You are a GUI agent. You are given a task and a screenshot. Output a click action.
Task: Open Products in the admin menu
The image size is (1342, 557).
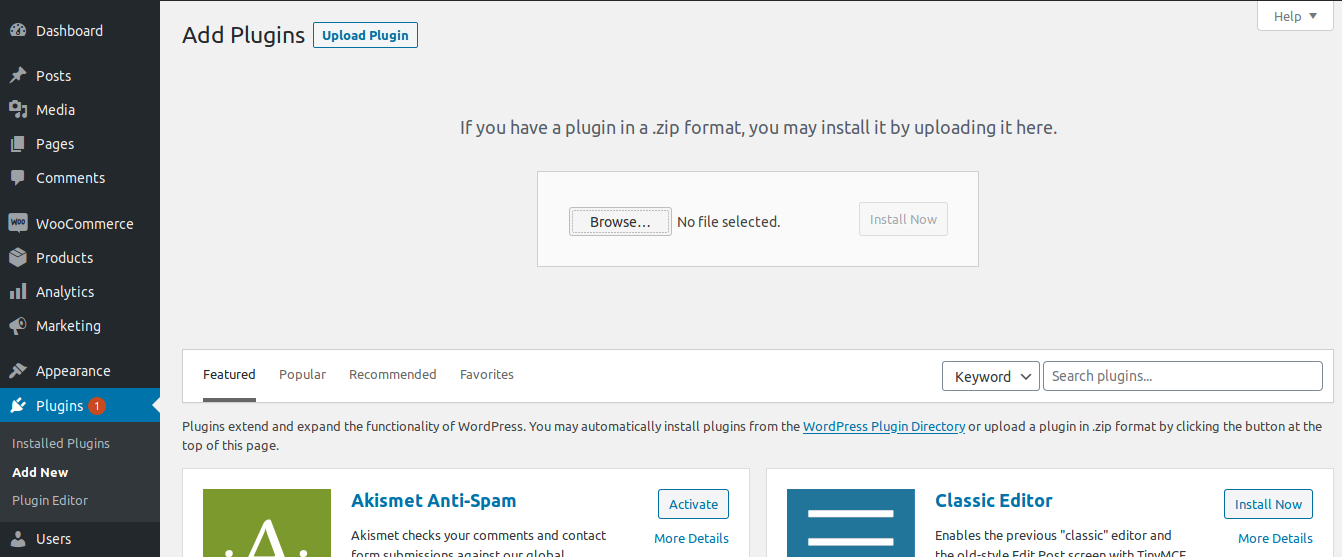80,258
